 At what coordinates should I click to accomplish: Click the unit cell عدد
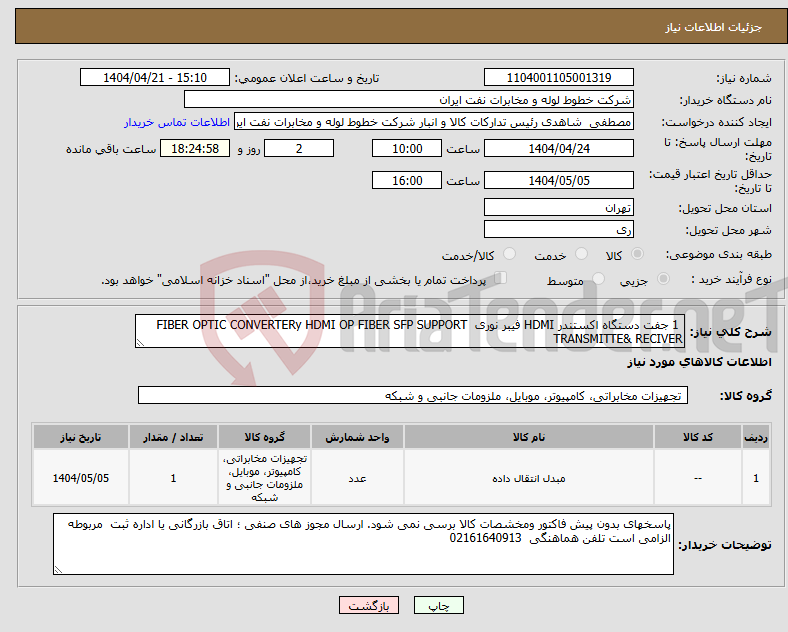(357, 478)
